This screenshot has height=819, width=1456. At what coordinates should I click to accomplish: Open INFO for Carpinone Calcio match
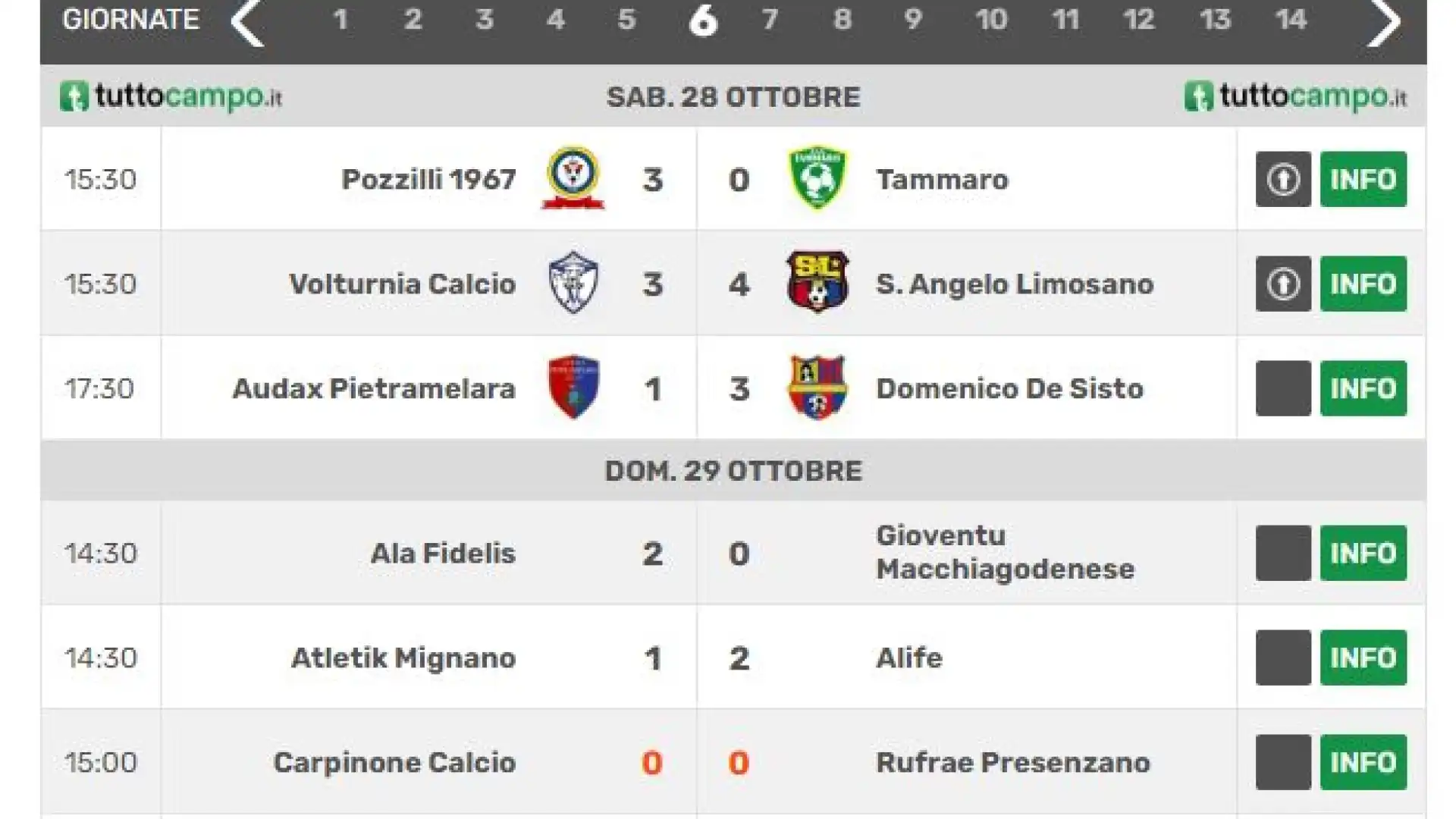pyautogui.click(x=1363, y=762)
